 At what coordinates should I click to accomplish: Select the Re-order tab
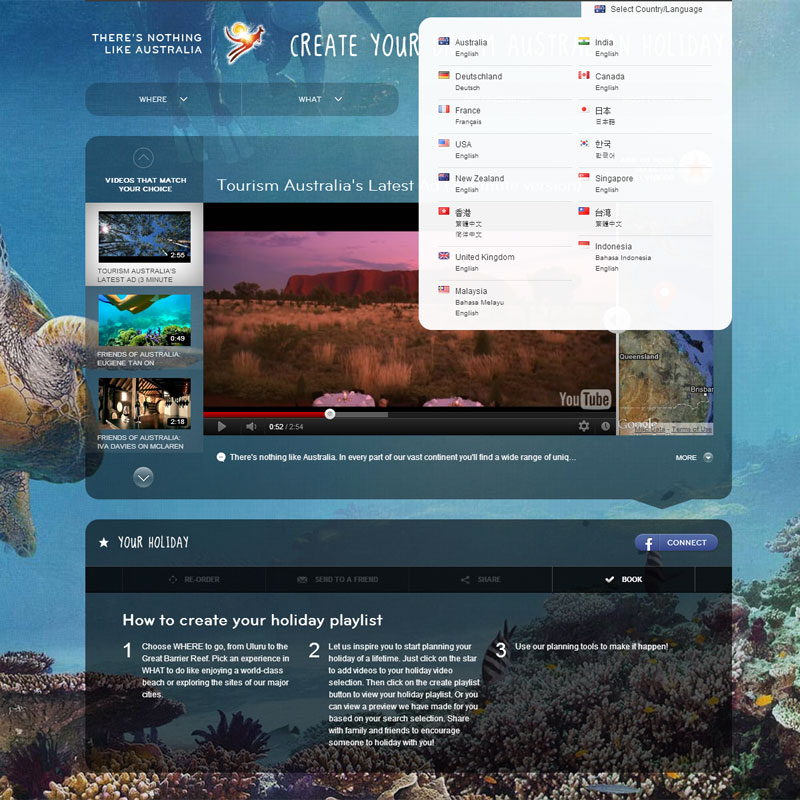click(194, 580)
